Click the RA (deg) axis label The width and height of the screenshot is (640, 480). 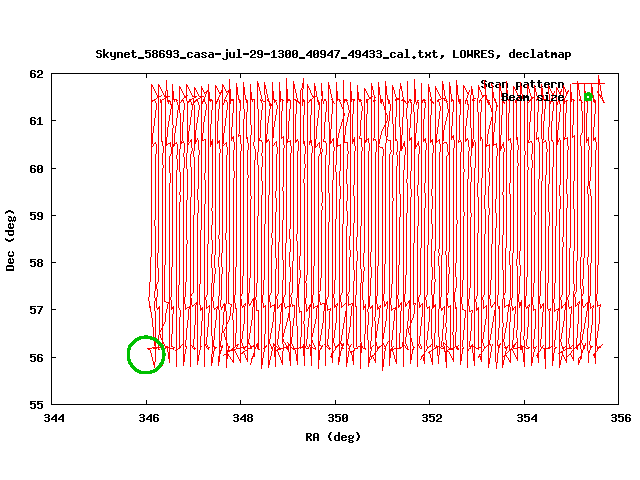click(x=333, y=437)
